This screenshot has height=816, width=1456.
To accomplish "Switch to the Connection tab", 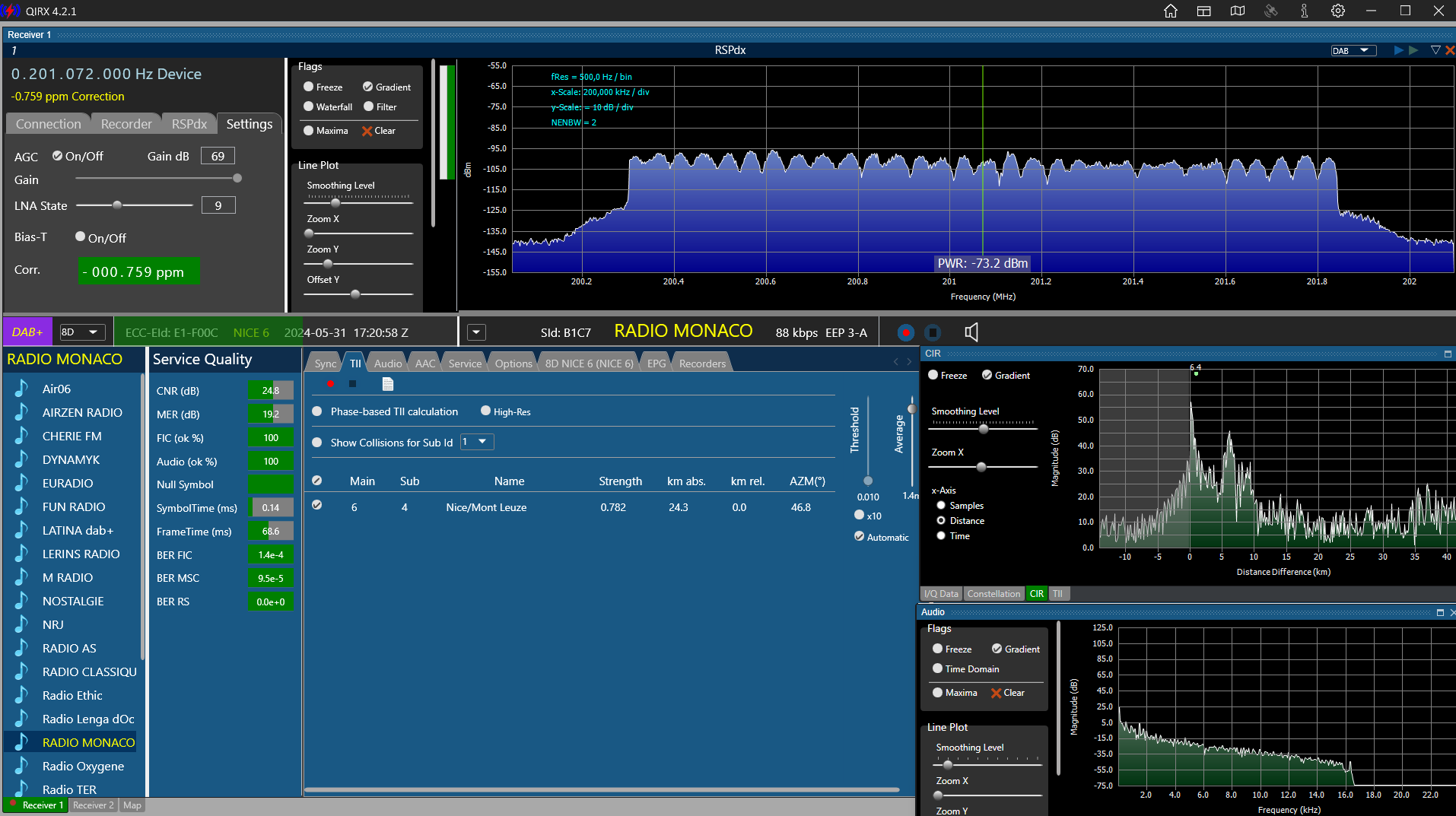I will (x=49, y=124).
